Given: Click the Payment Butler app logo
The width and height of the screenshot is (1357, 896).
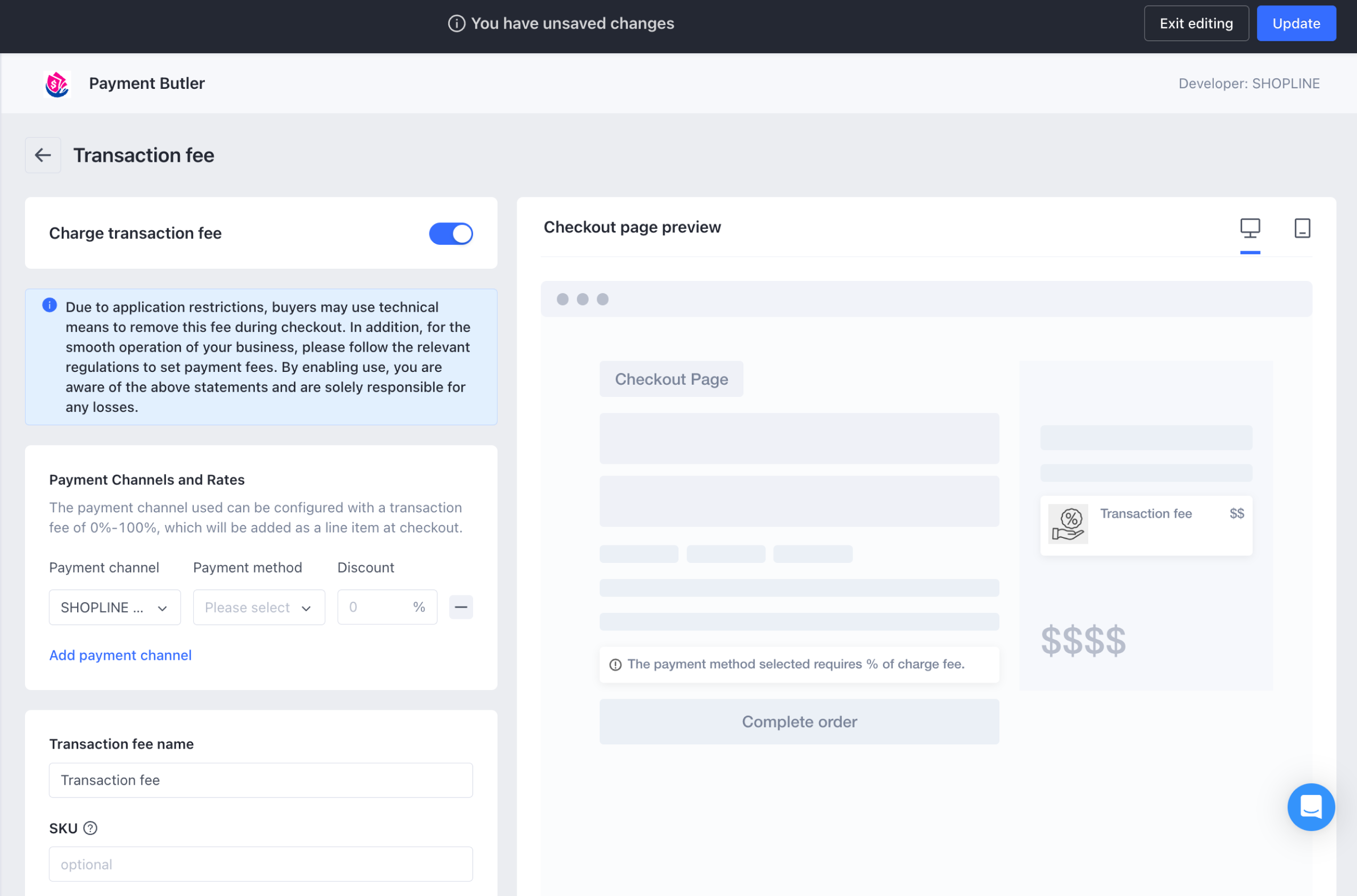Looking at the screenshot, I should tap(56, 84).
